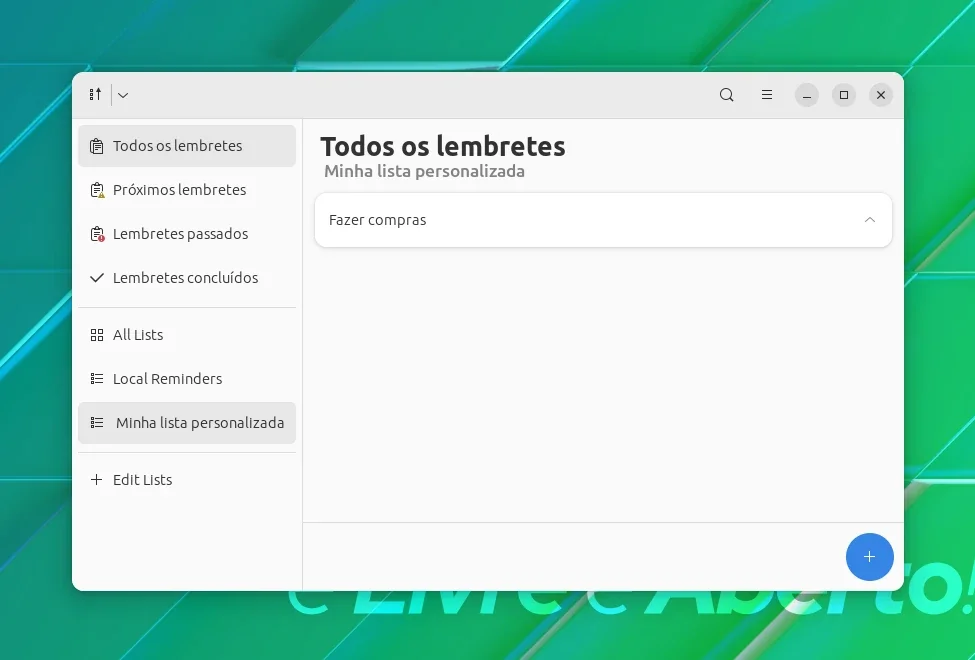Open the hamburger main menu
Viewport: 975px width, 660px height.
(x=767, y=95)
